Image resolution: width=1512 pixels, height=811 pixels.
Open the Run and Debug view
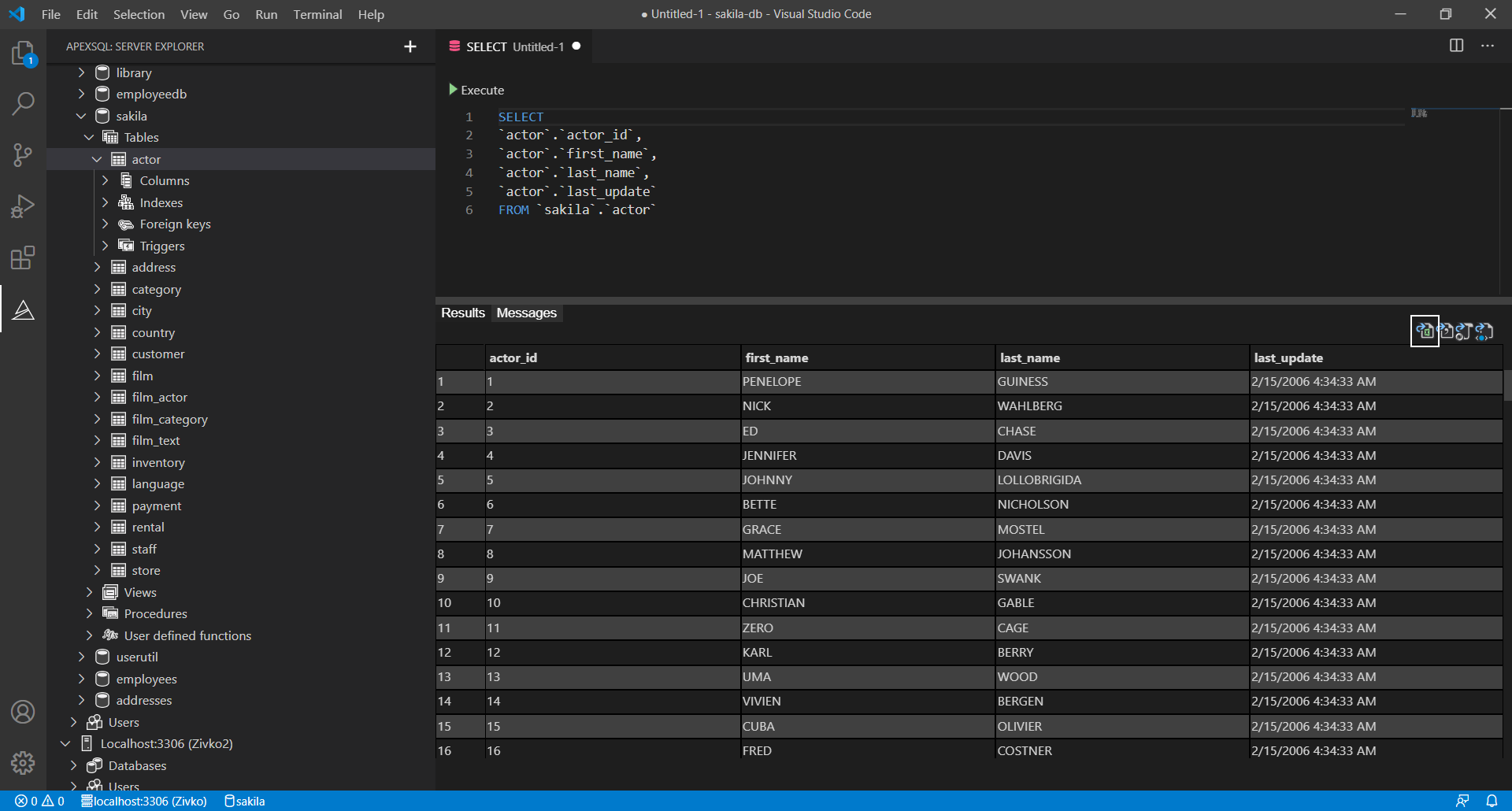coord(23,206)
